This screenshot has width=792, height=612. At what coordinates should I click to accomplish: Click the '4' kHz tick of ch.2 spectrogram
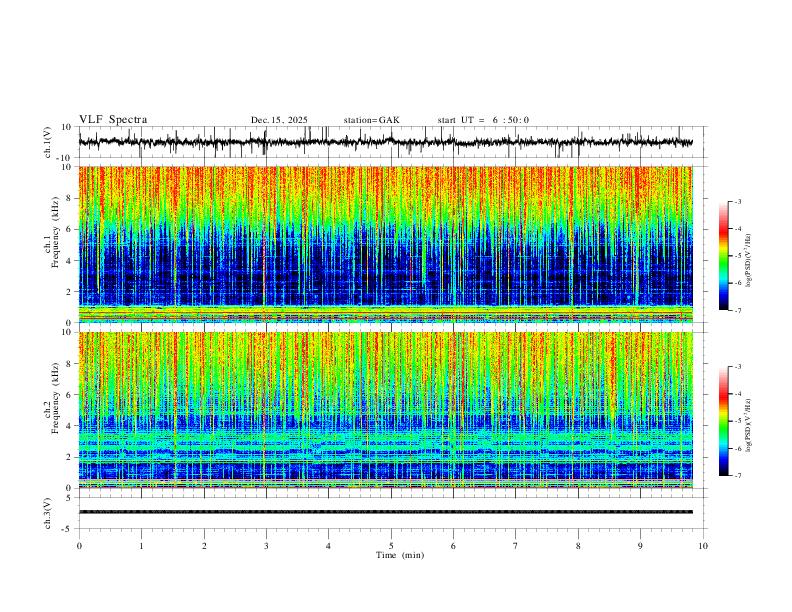(x=69, y=426)
